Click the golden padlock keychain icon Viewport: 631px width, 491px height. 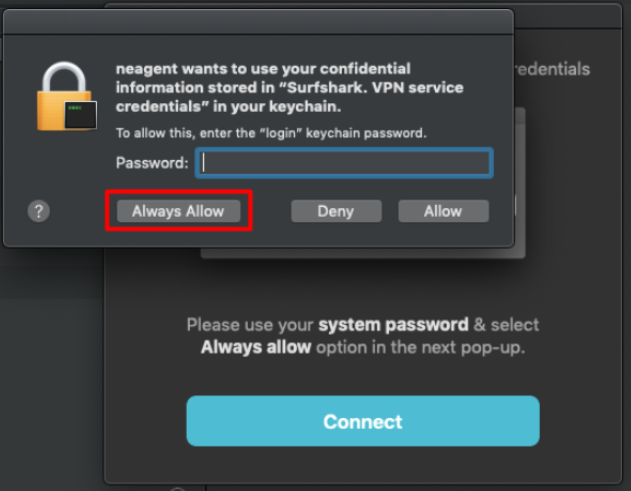tap(67, 96)
